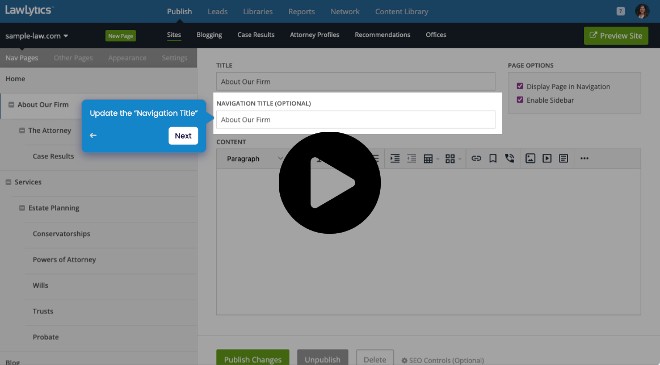Select the Conservatorships page
Viewport: 660px width, 365px height.
61,234
